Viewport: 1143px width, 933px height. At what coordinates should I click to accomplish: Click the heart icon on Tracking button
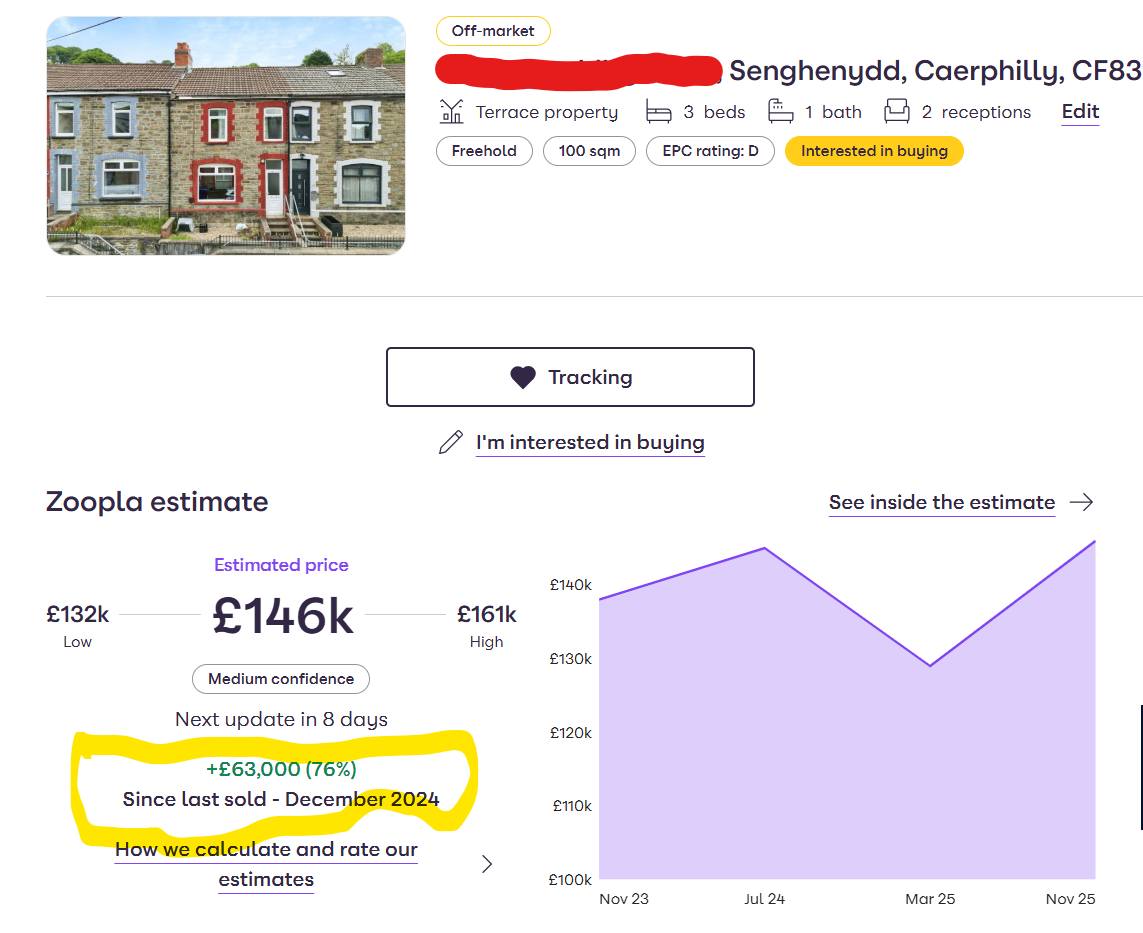pyautogui.click(x=523, y=377)
